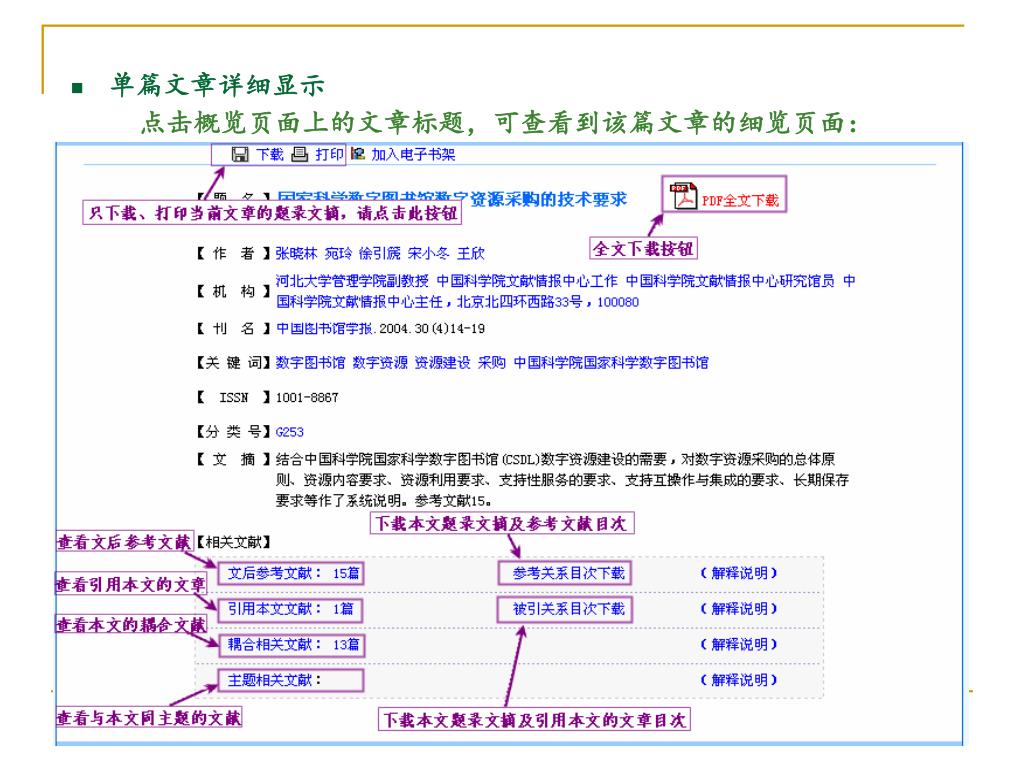
Task: Click the printer icon
Action: click(x=299, y=155)
